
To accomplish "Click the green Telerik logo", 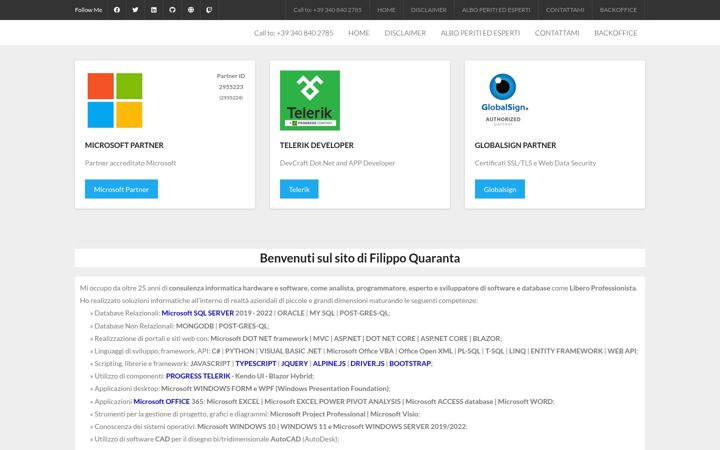I will (x=310, y=100).
